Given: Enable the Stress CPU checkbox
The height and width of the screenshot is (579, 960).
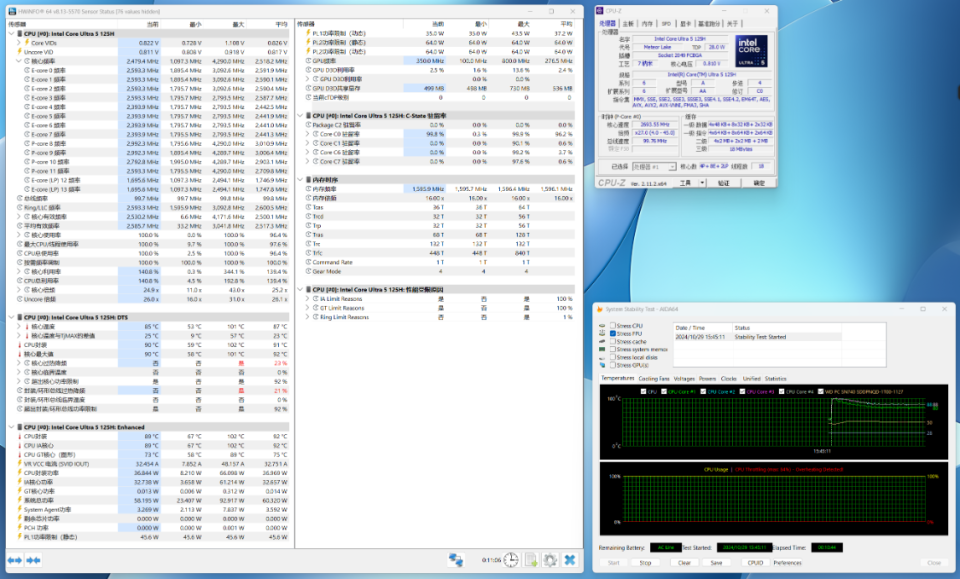Looking at the screenshot, I should tap(613, 326).
